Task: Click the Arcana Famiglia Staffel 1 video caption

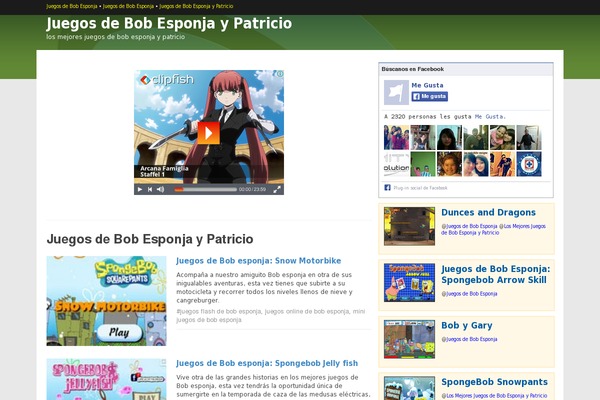Action: coord(164,171)
